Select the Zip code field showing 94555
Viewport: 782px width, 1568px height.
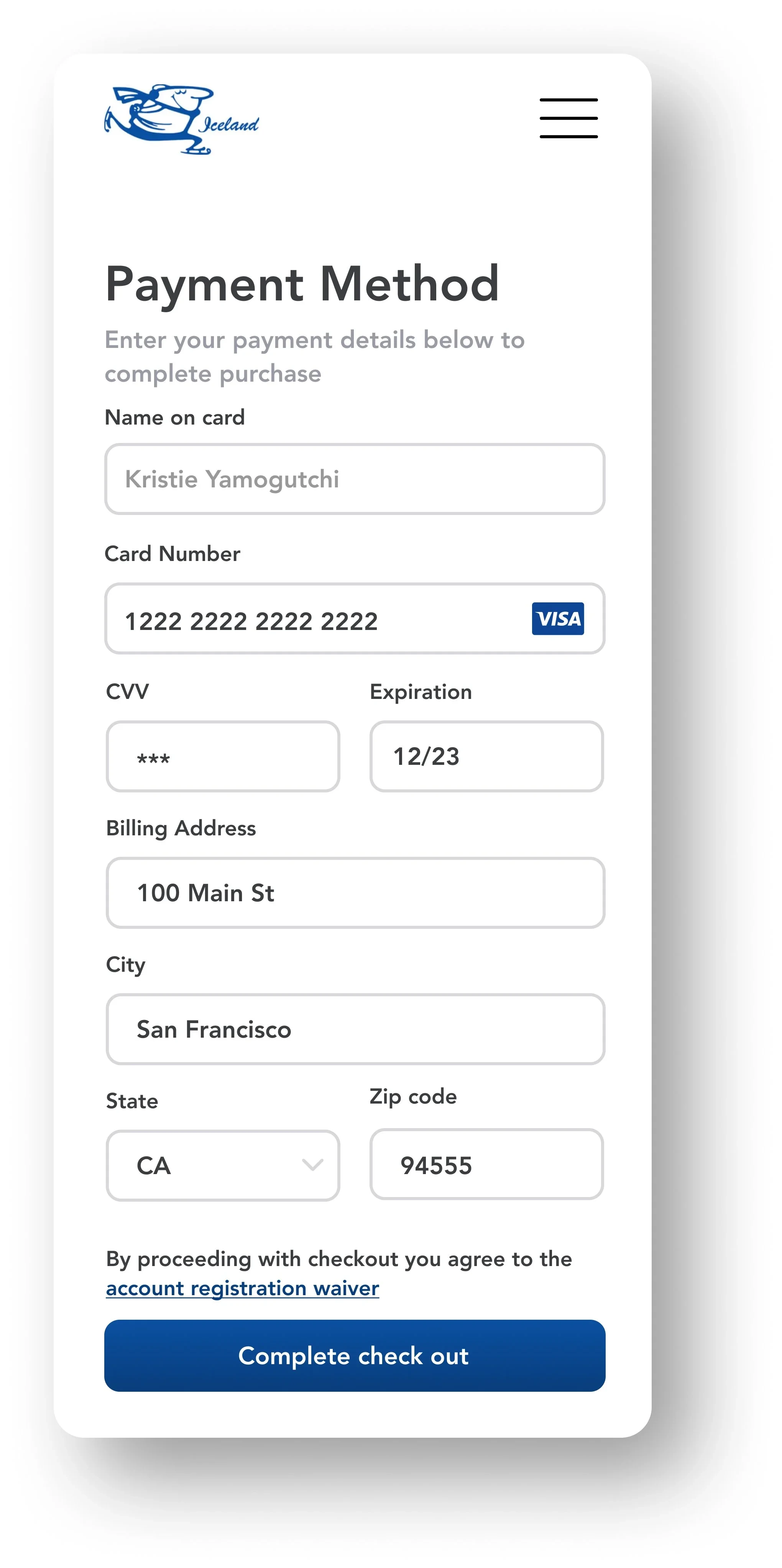click(x=486, y=1165)
